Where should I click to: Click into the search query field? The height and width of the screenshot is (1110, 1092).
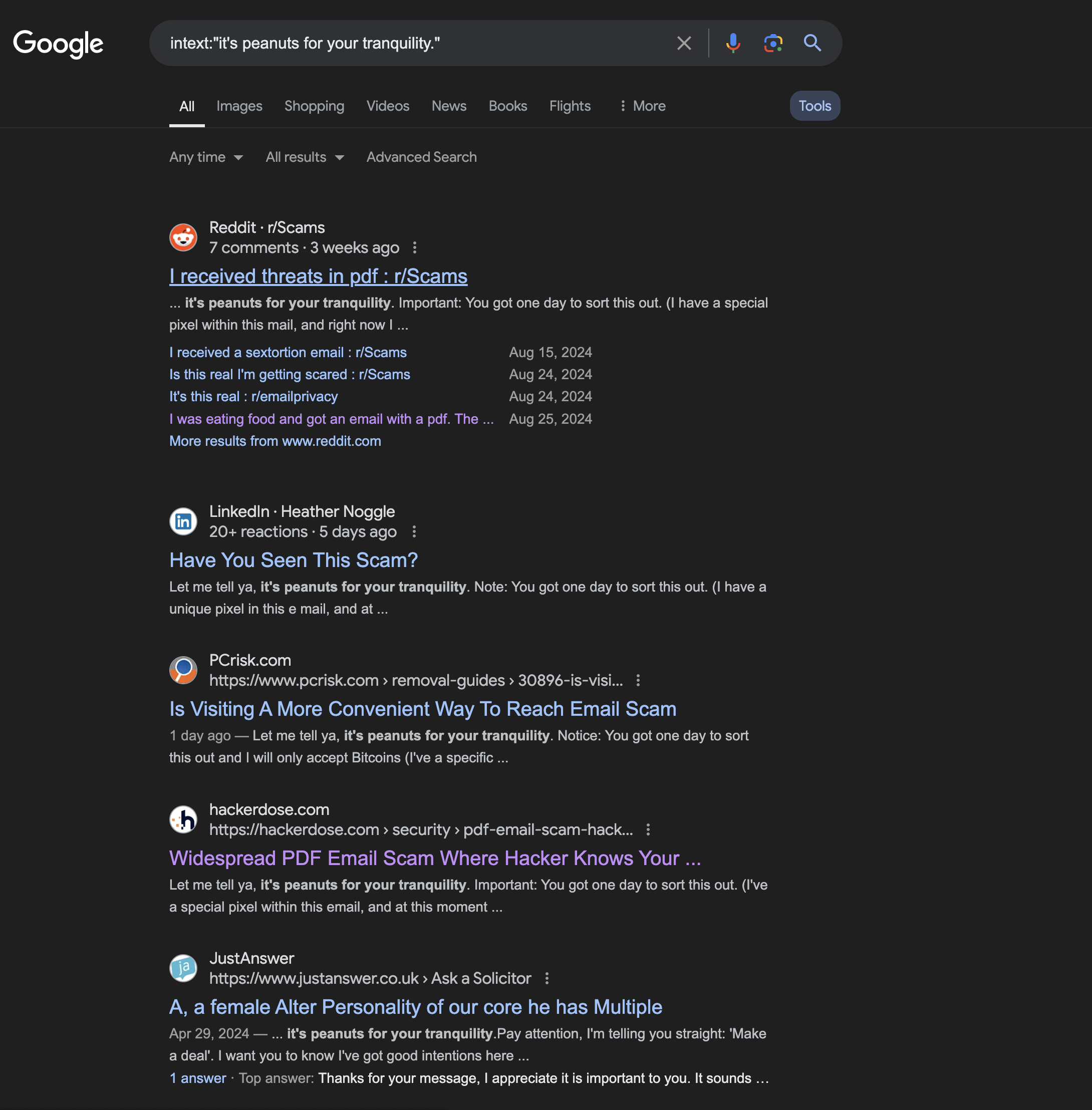401,43
